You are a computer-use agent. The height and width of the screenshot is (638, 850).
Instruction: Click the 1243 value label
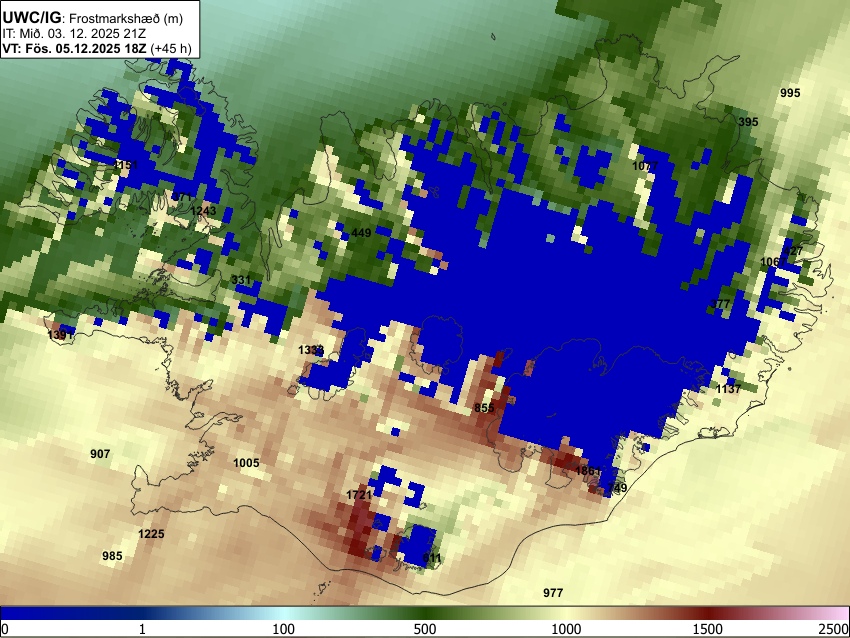click(203, 211)
